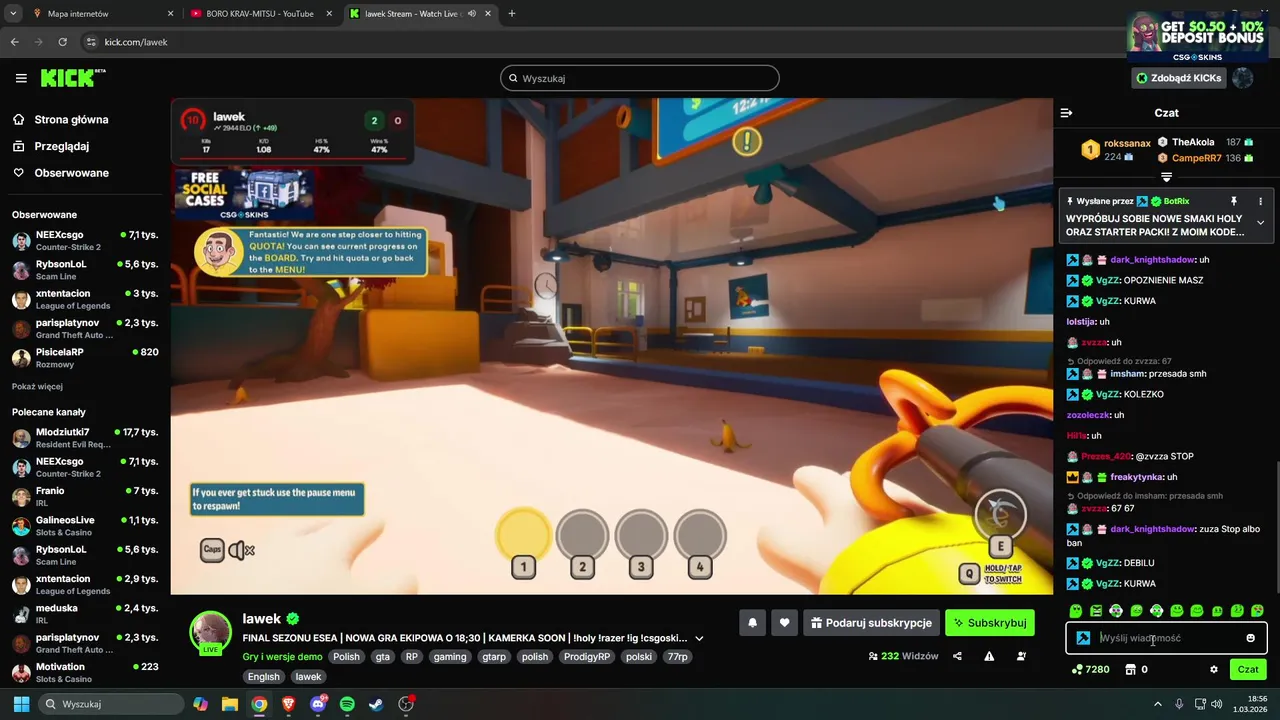Select the lawek Stream browser tab
Image resolution: width=1280 pixels, height=720 pixels.
point(420,14)
